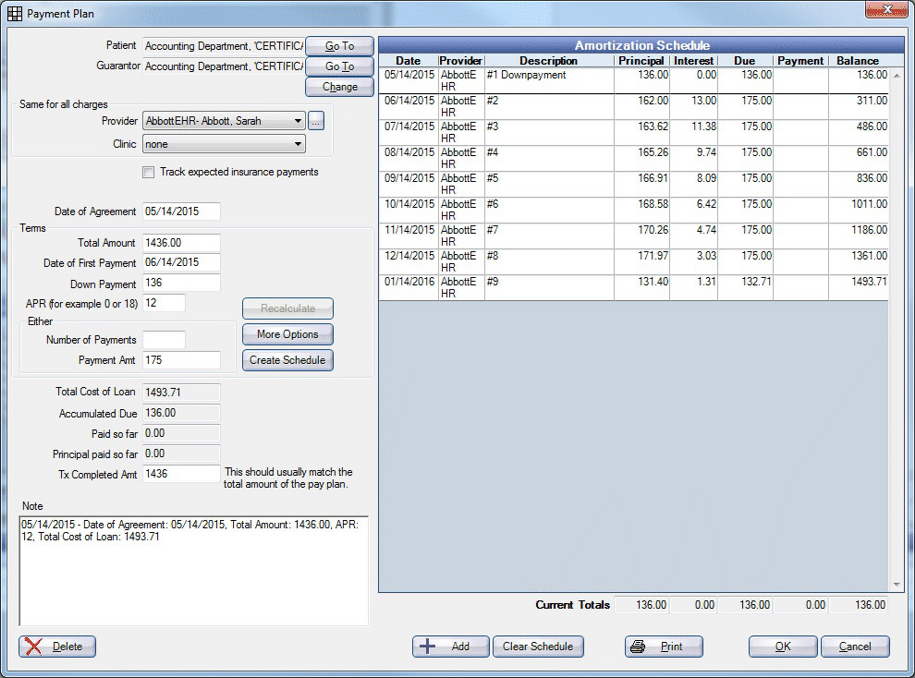This screenshot has width=915, height=678.
Task: Open the Provider dropdown list
Action: pos(298,121)
